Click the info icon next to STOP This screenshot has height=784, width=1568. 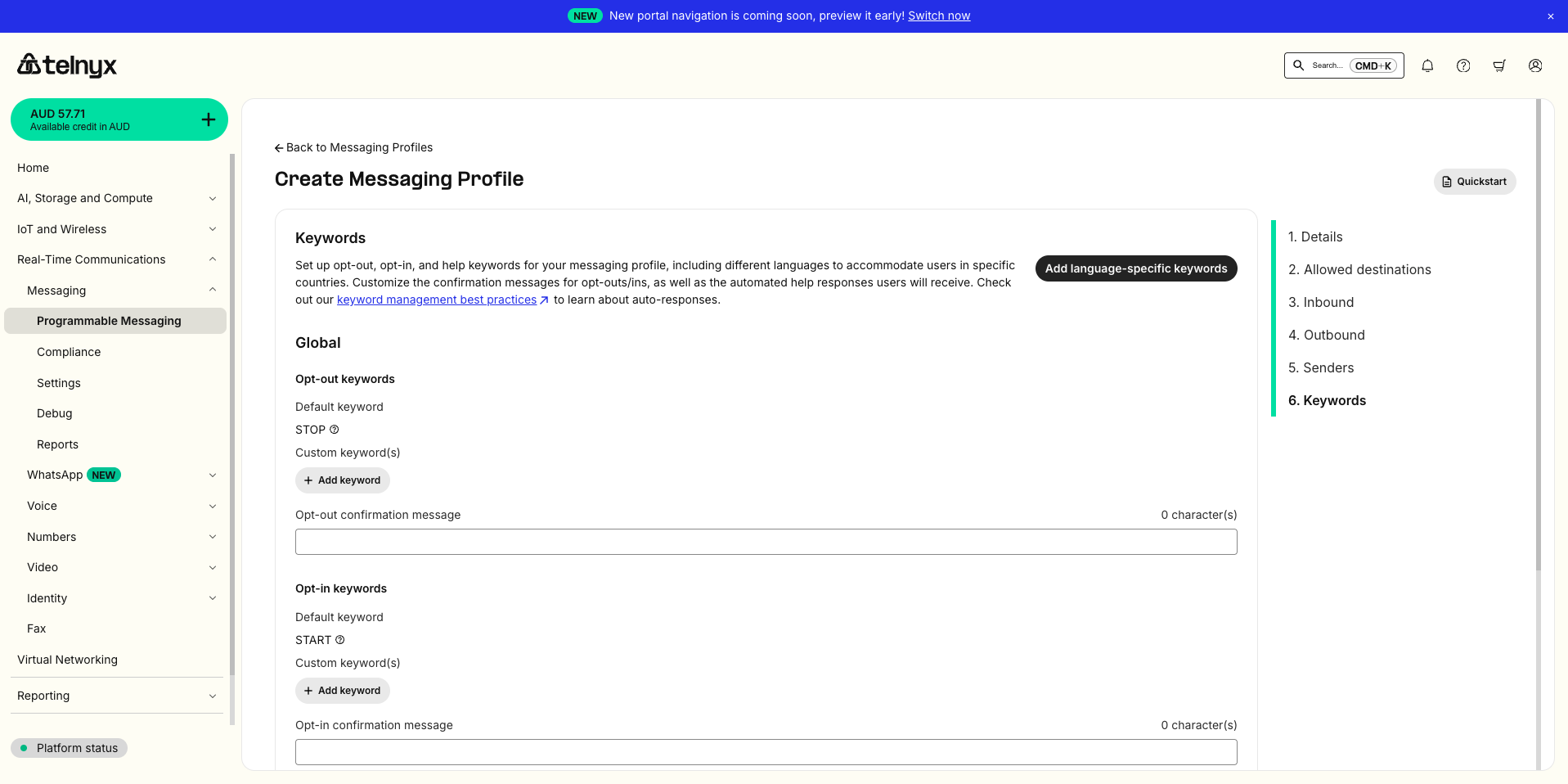tap(334, 430)
